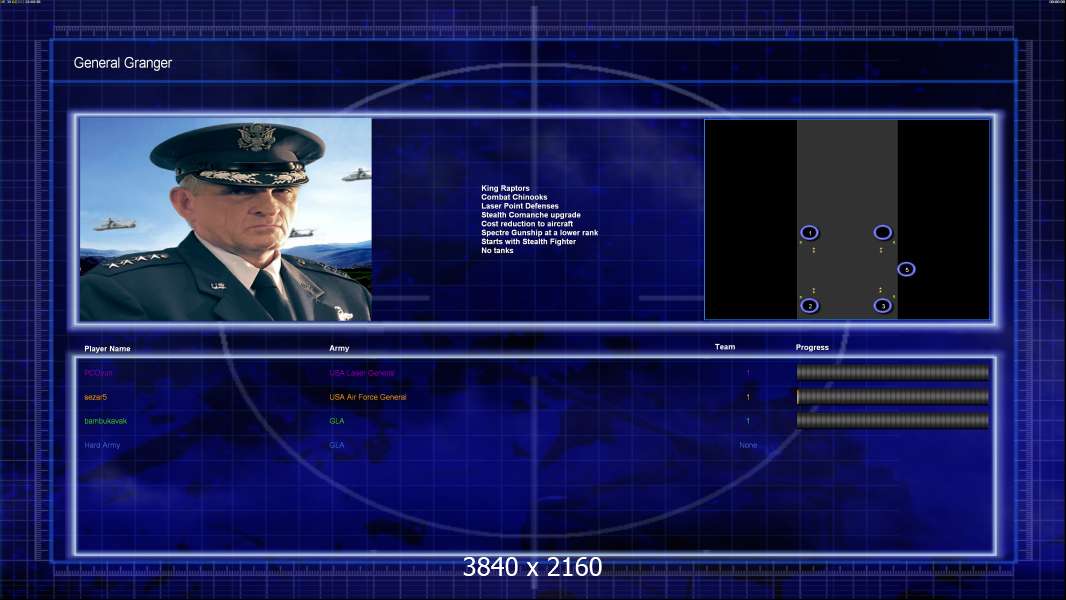Click the Starts with Stealth Fighter line
This screenshot has height=600, width=1066.
[x=528, y=241]
